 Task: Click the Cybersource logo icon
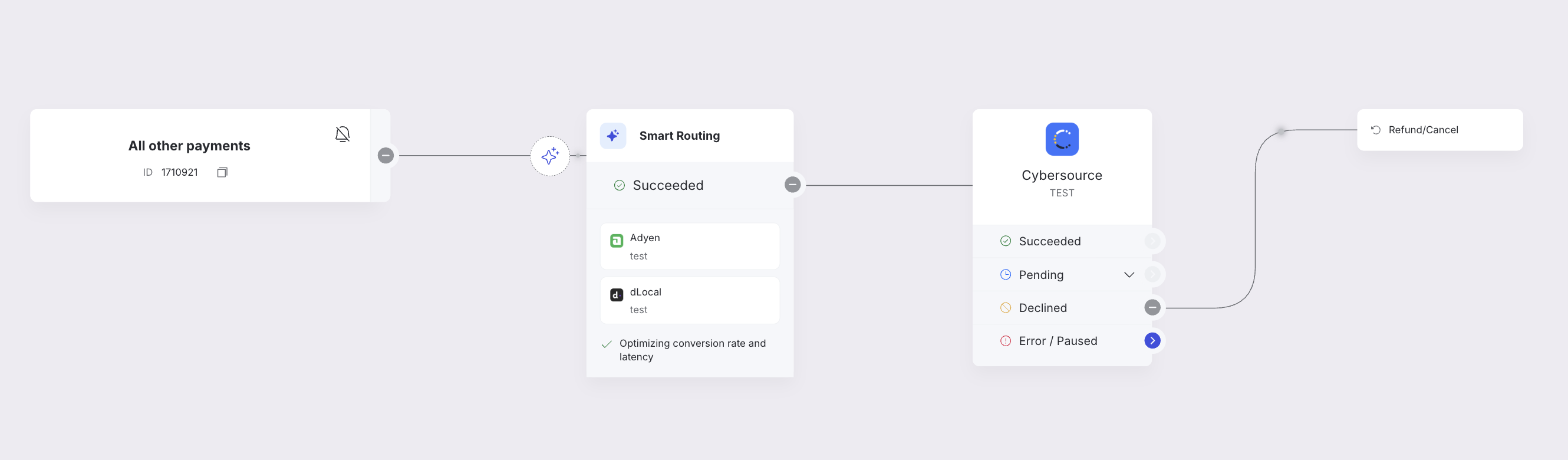tap(1062, 139)
